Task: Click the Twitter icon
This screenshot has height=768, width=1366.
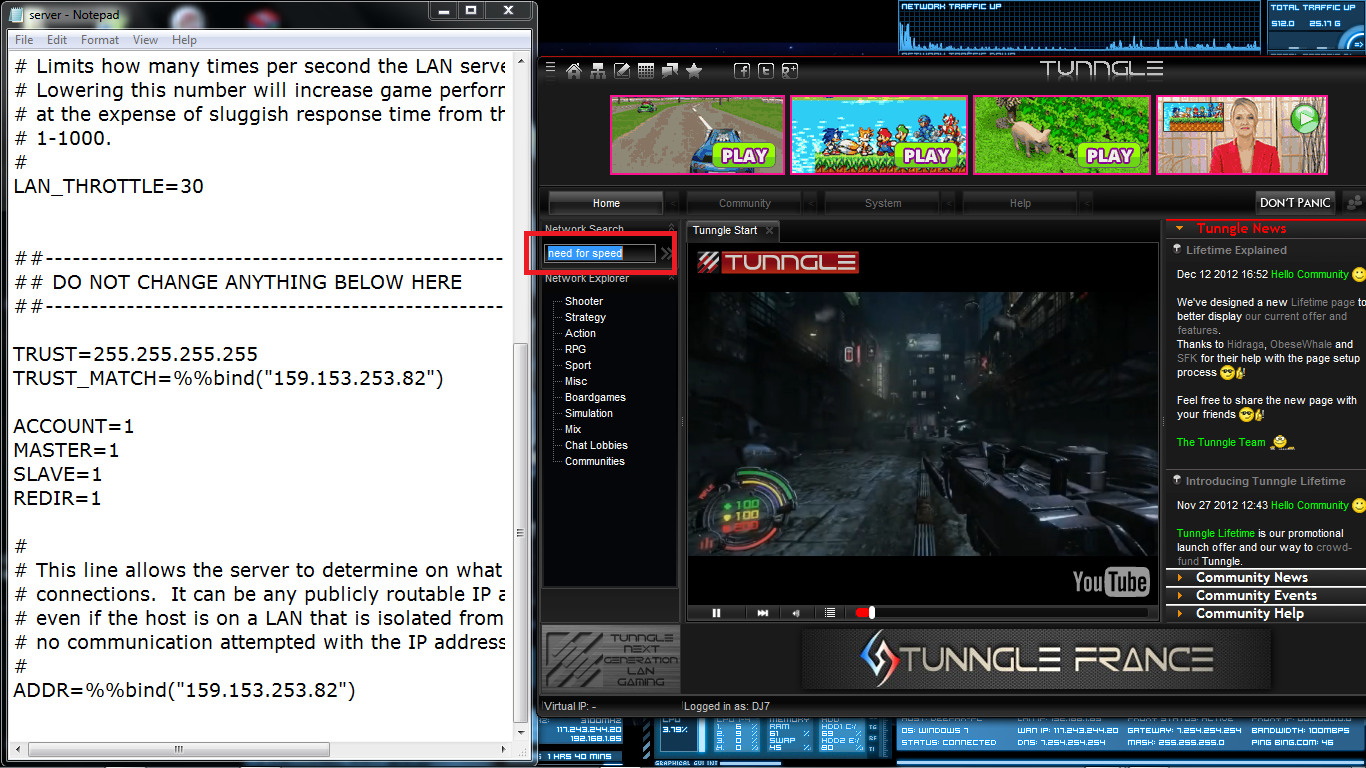Action: (x=765, y=70)
